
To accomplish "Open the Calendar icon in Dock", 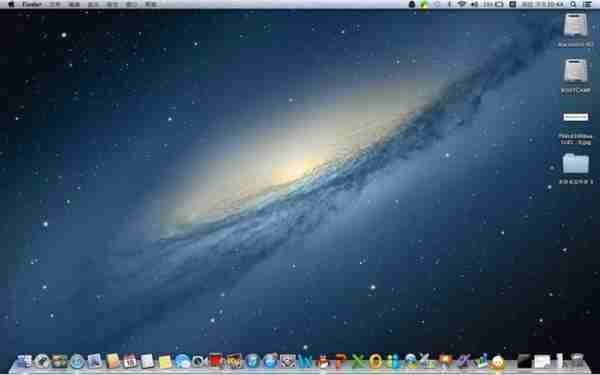I will (130, 361).
